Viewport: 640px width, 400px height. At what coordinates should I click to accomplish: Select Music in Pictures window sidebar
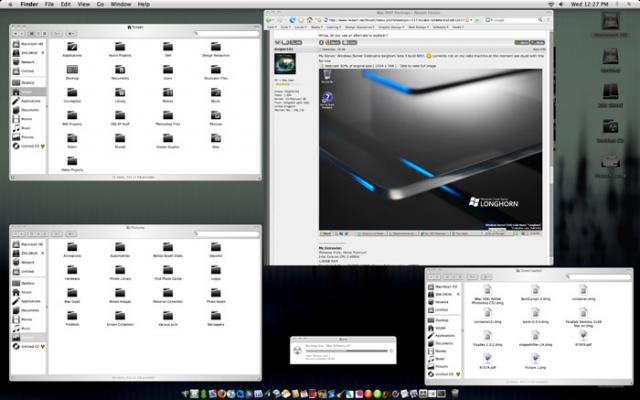pos(28,328)
